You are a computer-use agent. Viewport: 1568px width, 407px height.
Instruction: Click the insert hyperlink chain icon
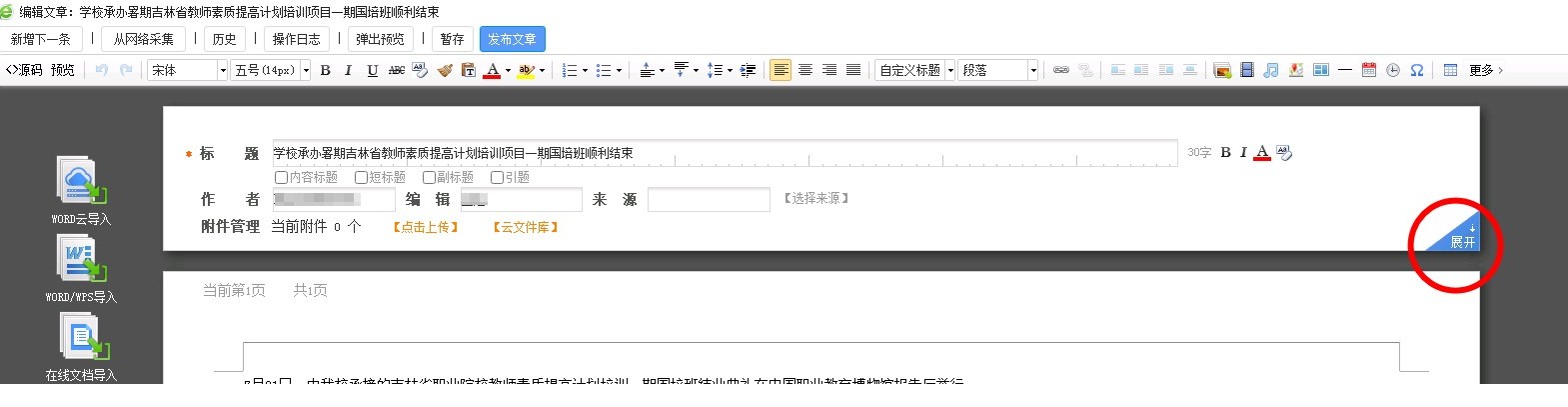pyautogui.click(x=1061, y=70)
